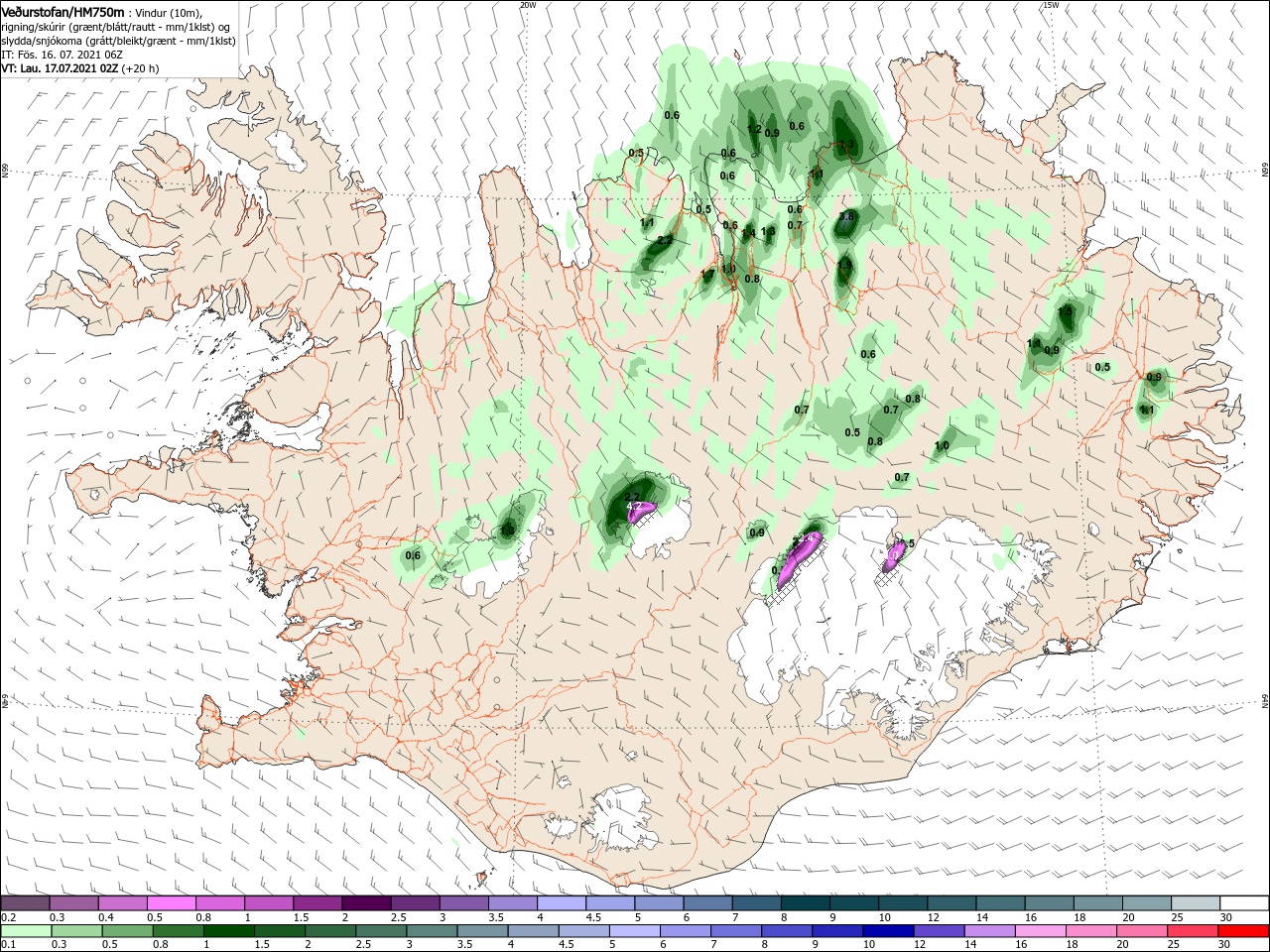Select the palest green 0.1–0.3 swatch in lower legend
1270x952 pixels.
click(x=26, y=931)
